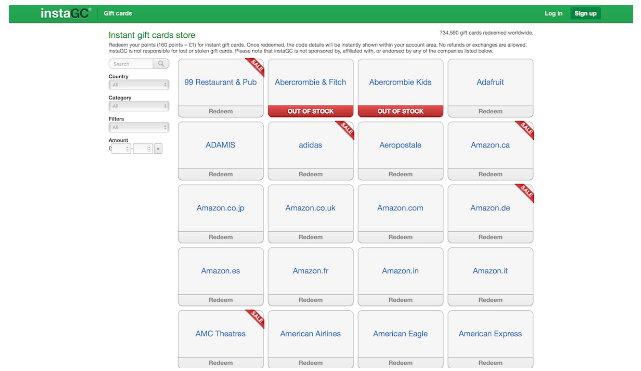Open Amazon.in gift card
641x371 pixels.
401,271
